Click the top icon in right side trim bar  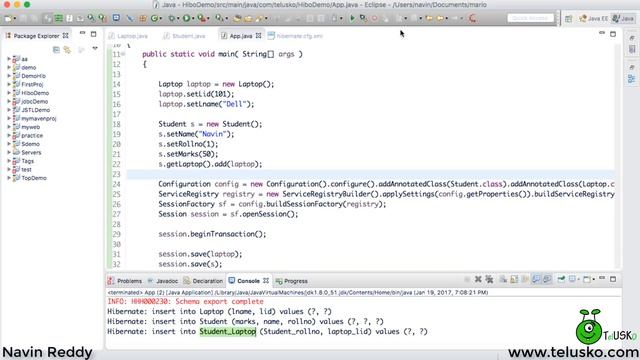tap(632, 38)
